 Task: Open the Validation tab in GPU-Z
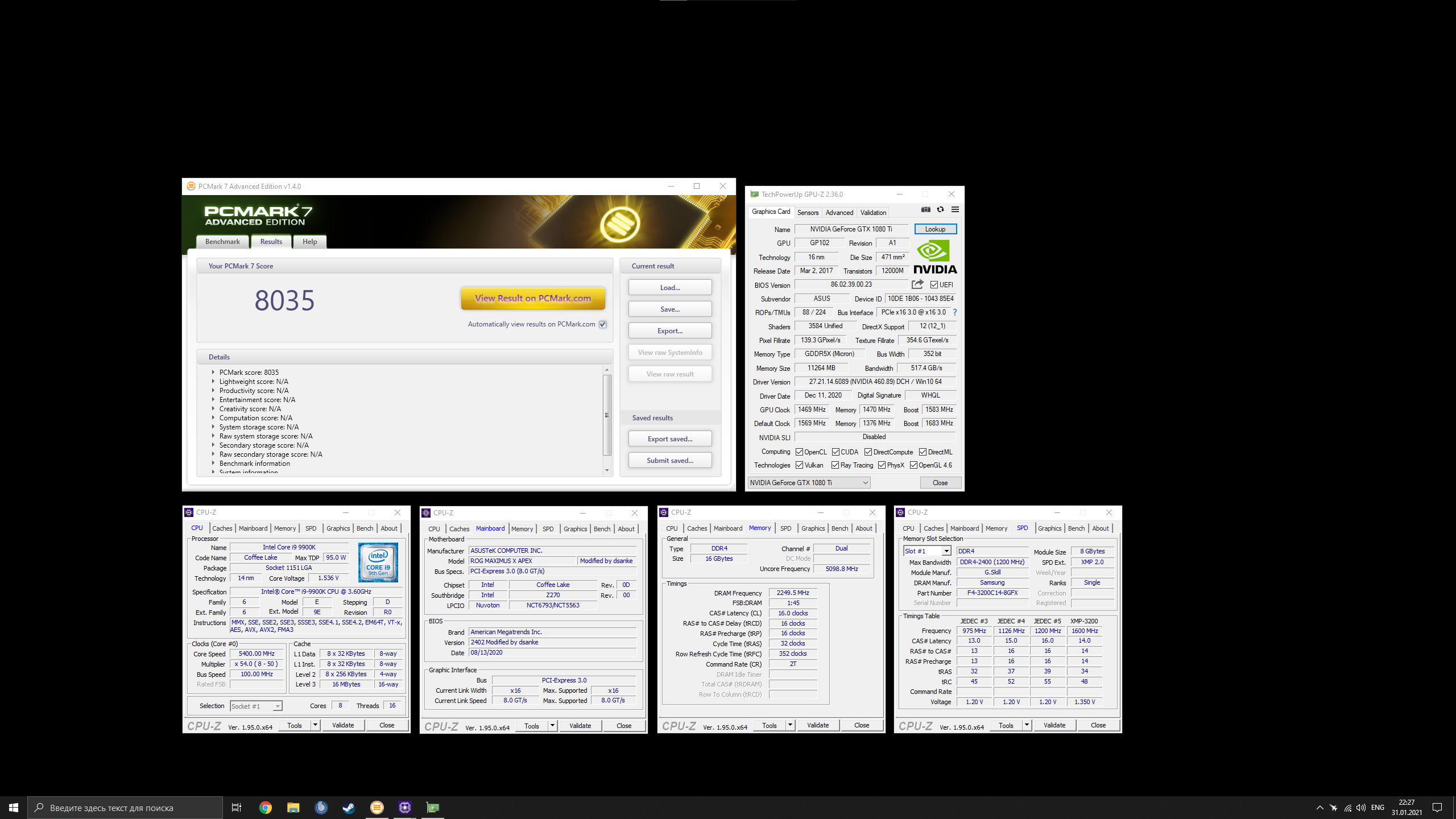click(x=873, y=212)
